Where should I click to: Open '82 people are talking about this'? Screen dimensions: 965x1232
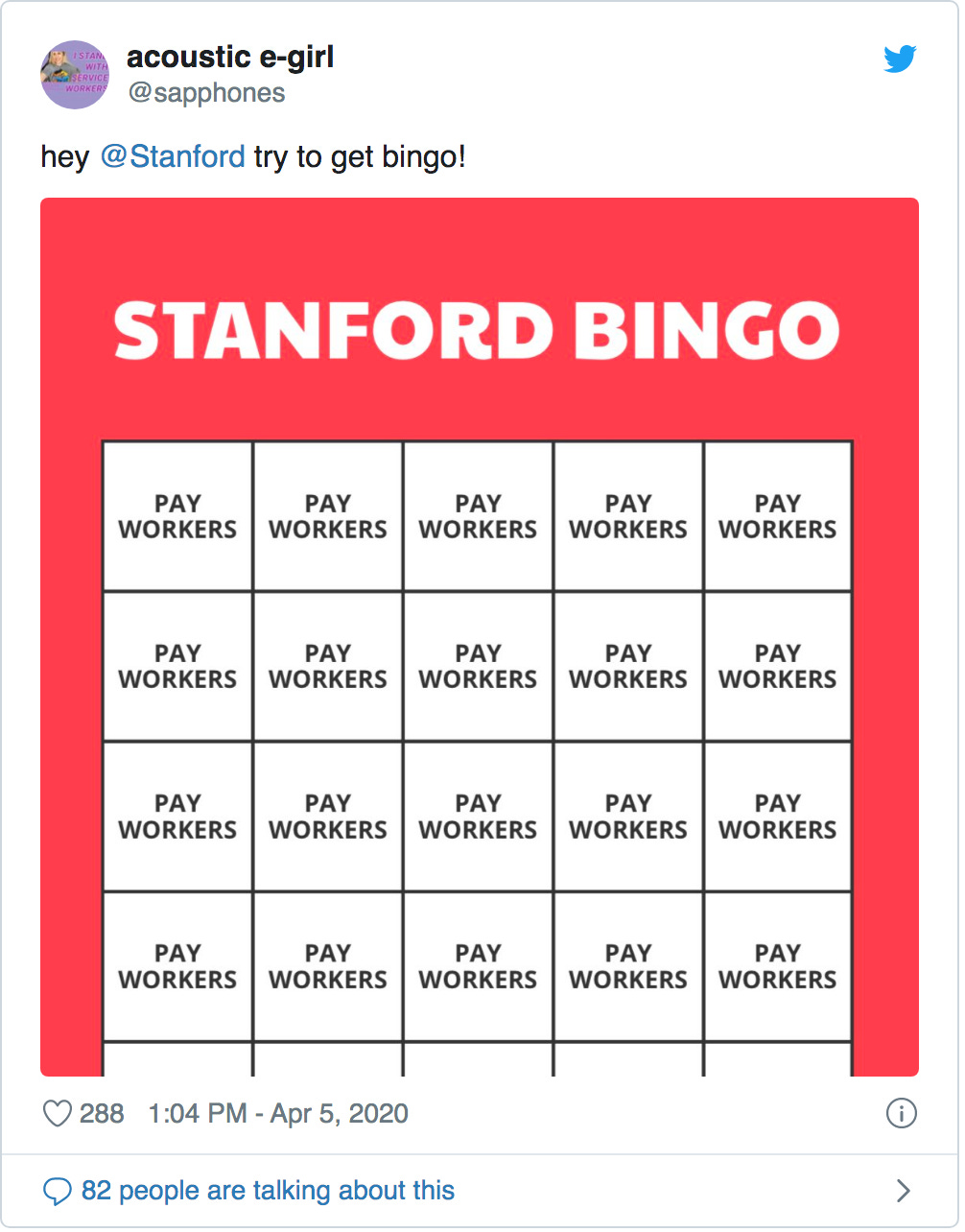click(268, 1191)
